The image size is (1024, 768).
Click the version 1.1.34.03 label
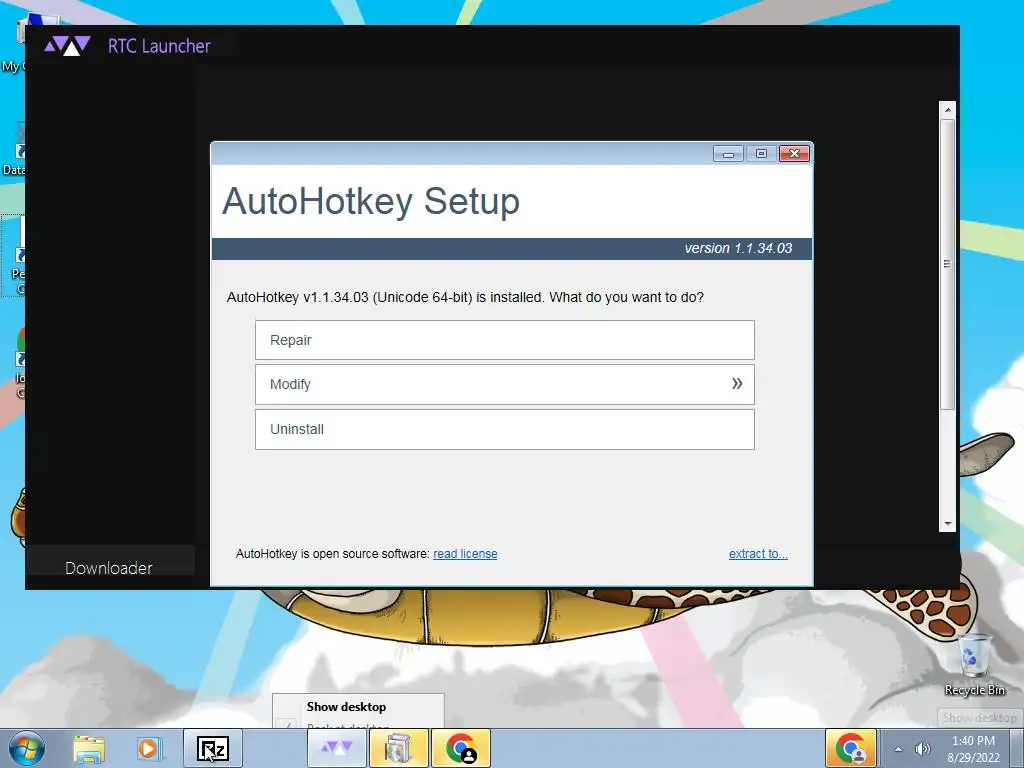coord(738,248)
